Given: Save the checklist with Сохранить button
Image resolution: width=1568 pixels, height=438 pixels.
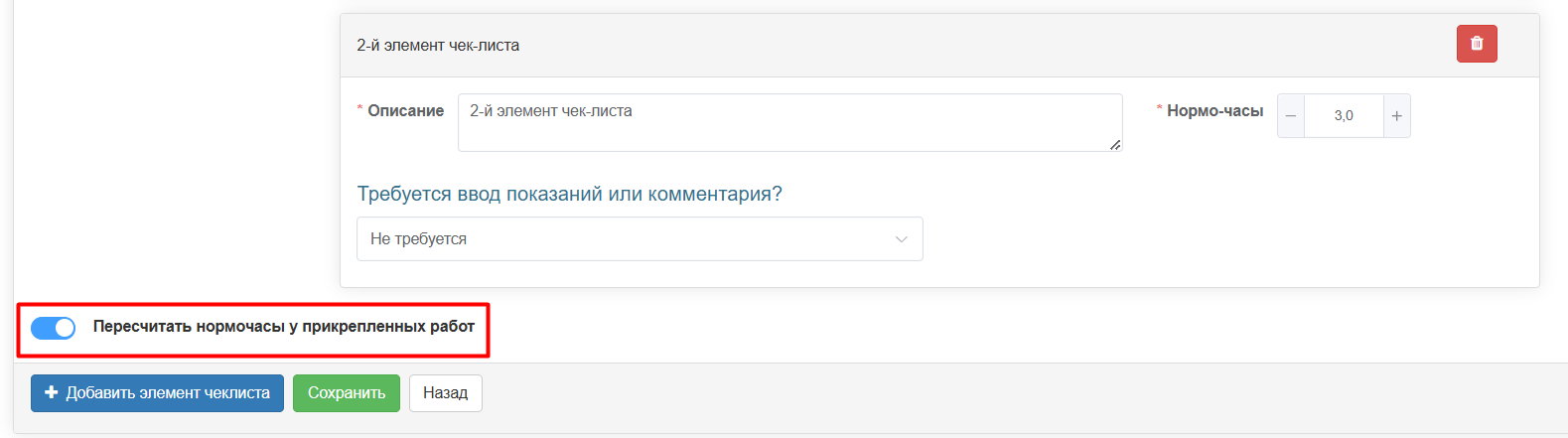Looking at the screenshot, I should tap(347, 393).
